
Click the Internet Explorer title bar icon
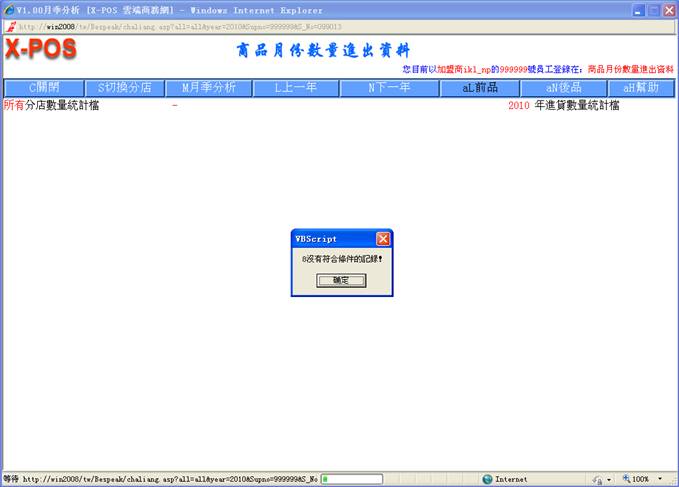point(9,9)
